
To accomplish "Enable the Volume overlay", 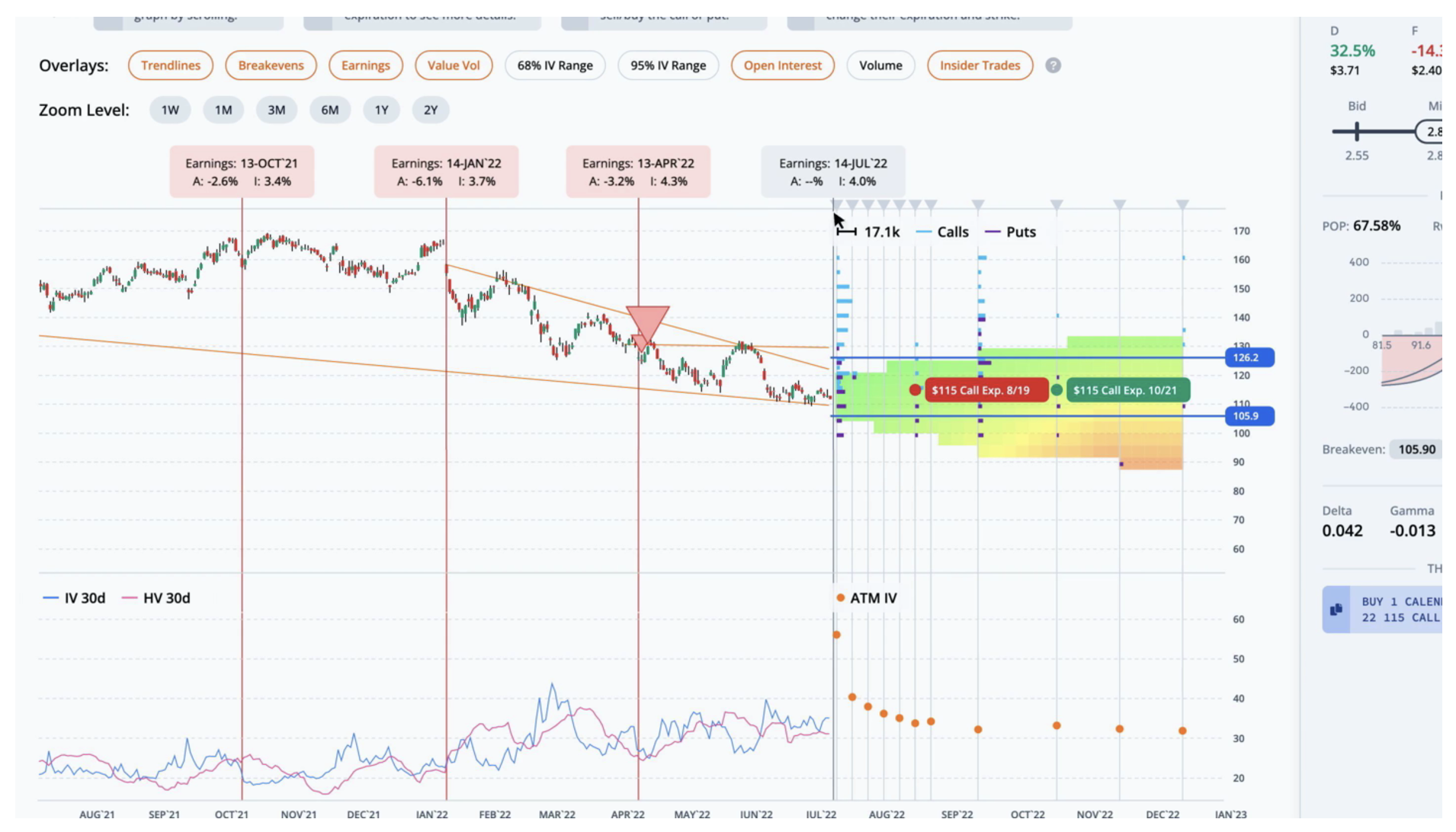I will click(x=880, y=66).
